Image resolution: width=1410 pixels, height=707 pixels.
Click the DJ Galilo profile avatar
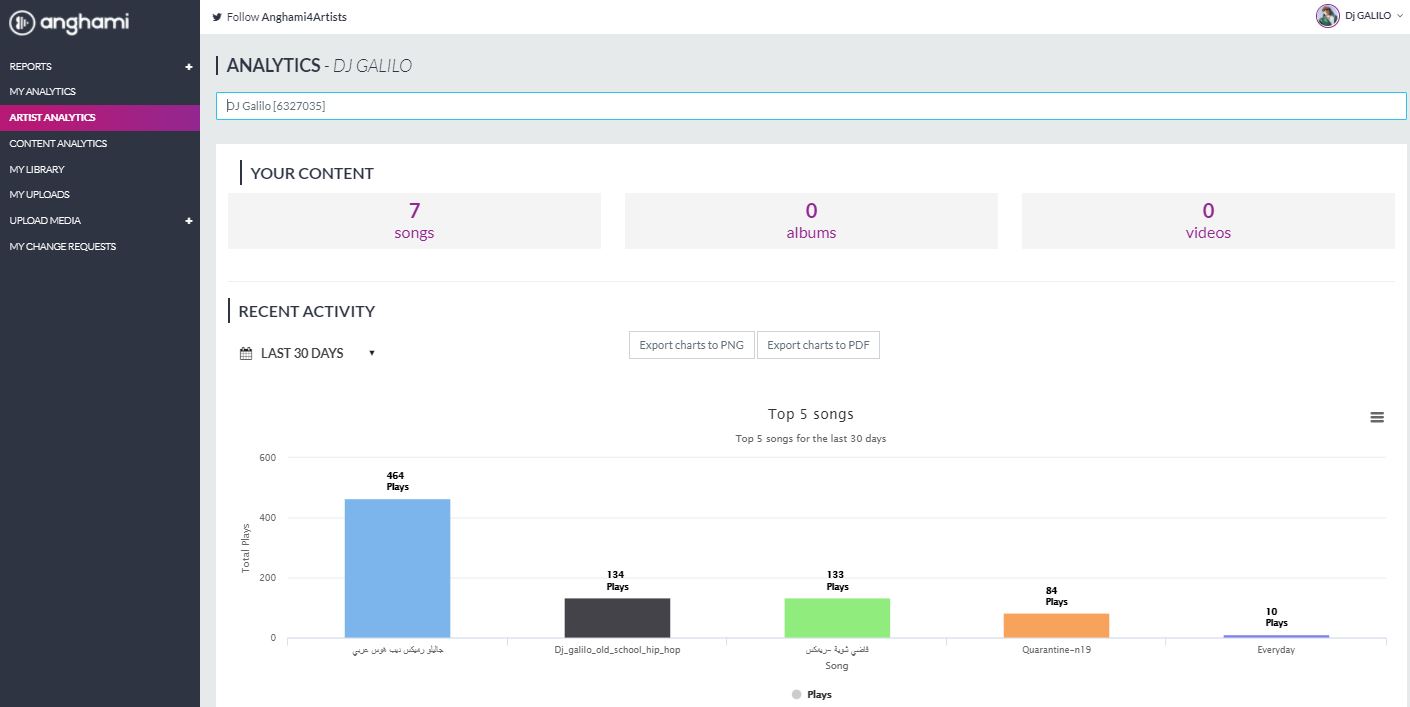tap(1327, 16)
